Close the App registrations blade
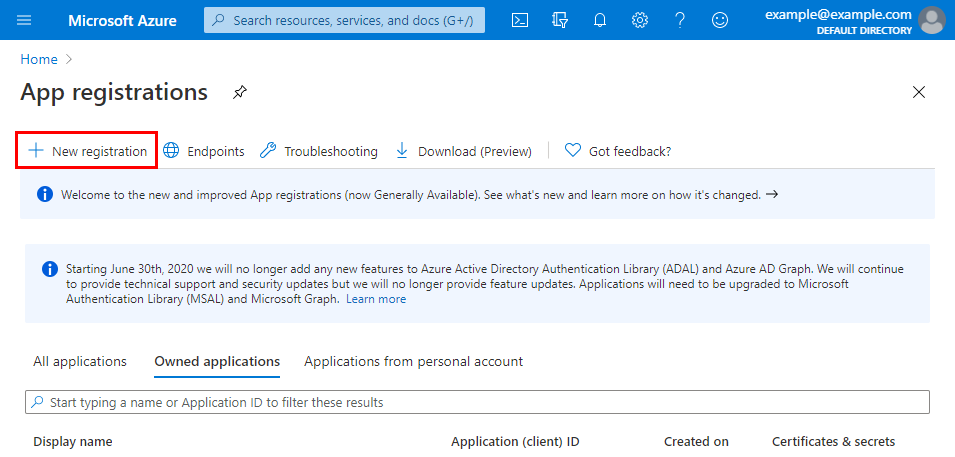The height and width of the screenshot is (457, 955). (919, 92)
